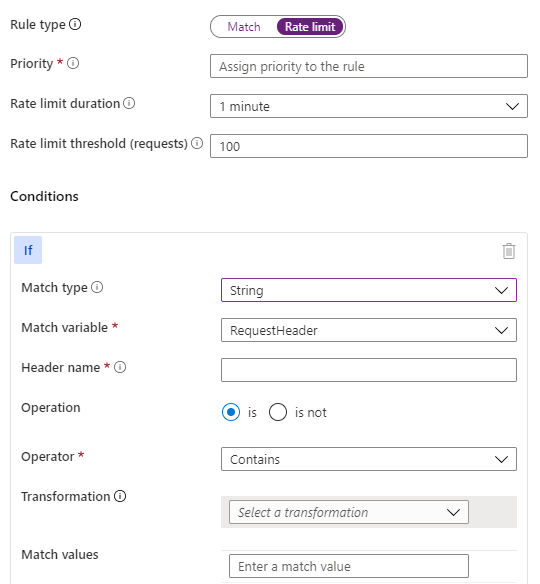Click the info icon beside Priority
This screenshot has height=584, width=540.
point(73,63)
